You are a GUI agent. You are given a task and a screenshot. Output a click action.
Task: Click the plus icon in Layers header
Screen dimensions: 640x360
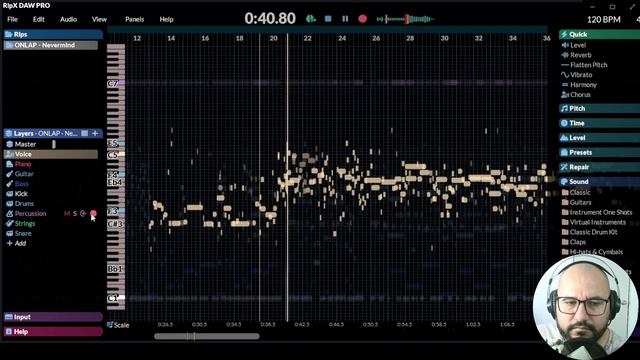(x=95, y=133)
